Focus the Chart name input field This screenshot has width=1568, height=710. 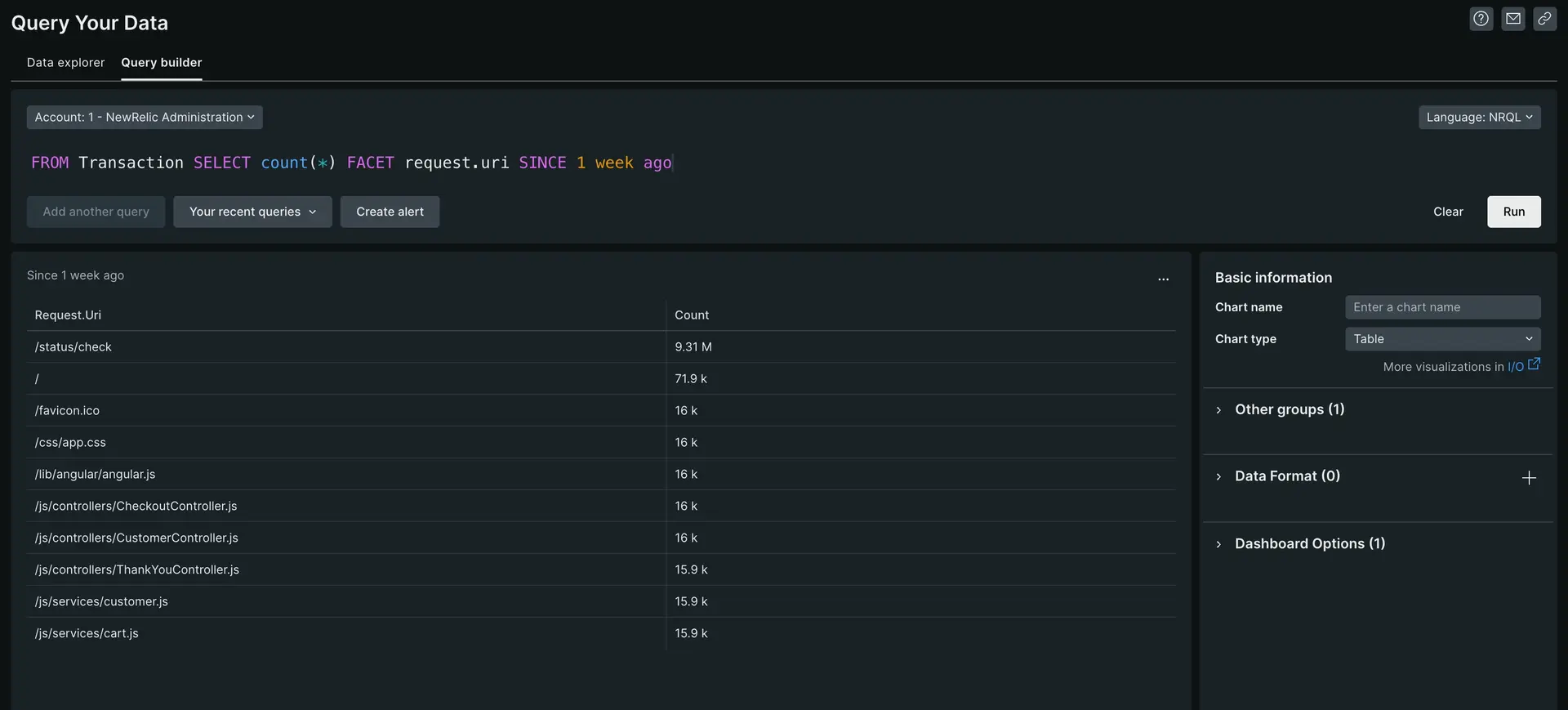pos(1442,307)
